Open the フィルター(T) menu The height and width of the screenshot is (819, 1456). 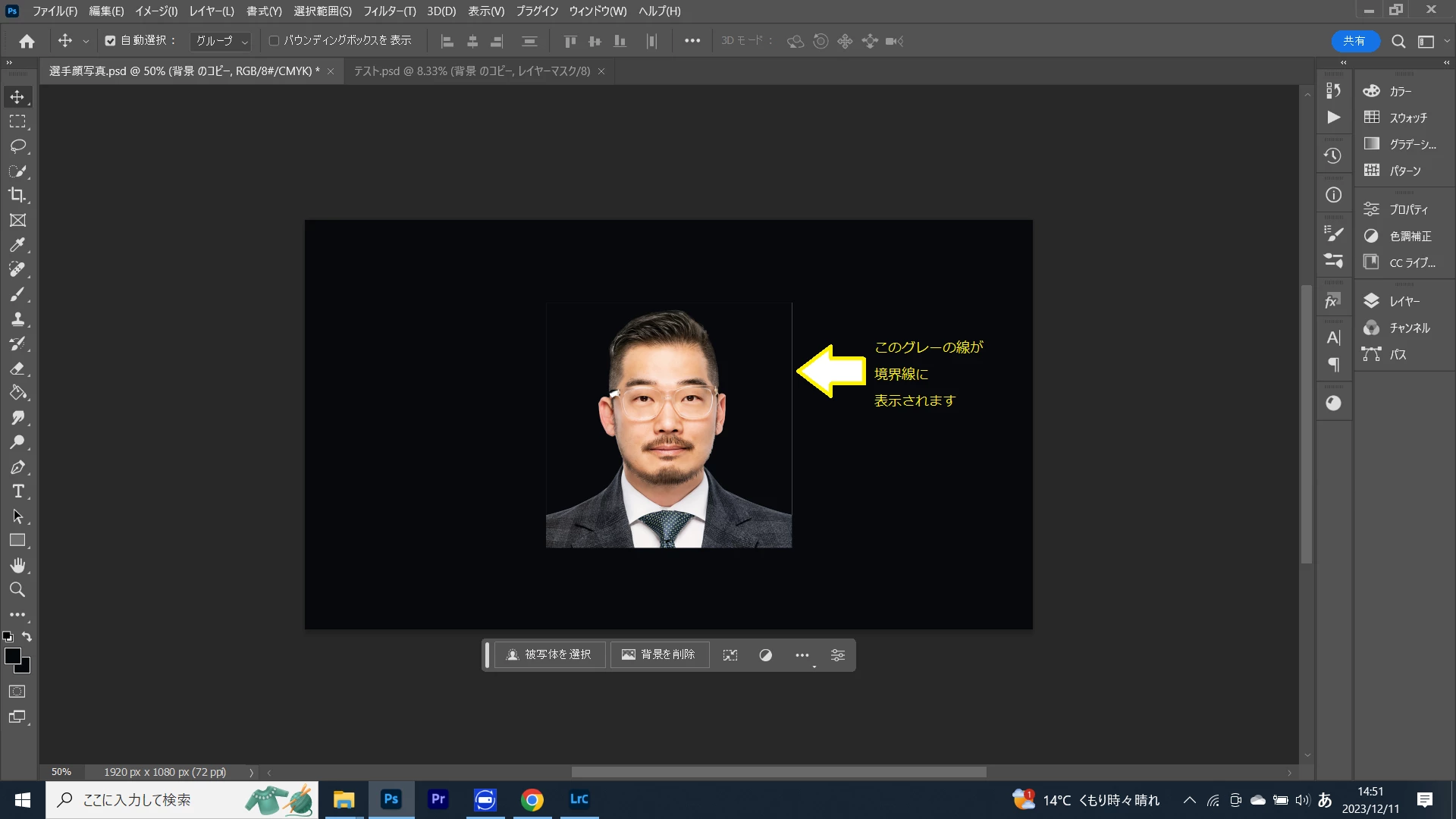point(389,11)
